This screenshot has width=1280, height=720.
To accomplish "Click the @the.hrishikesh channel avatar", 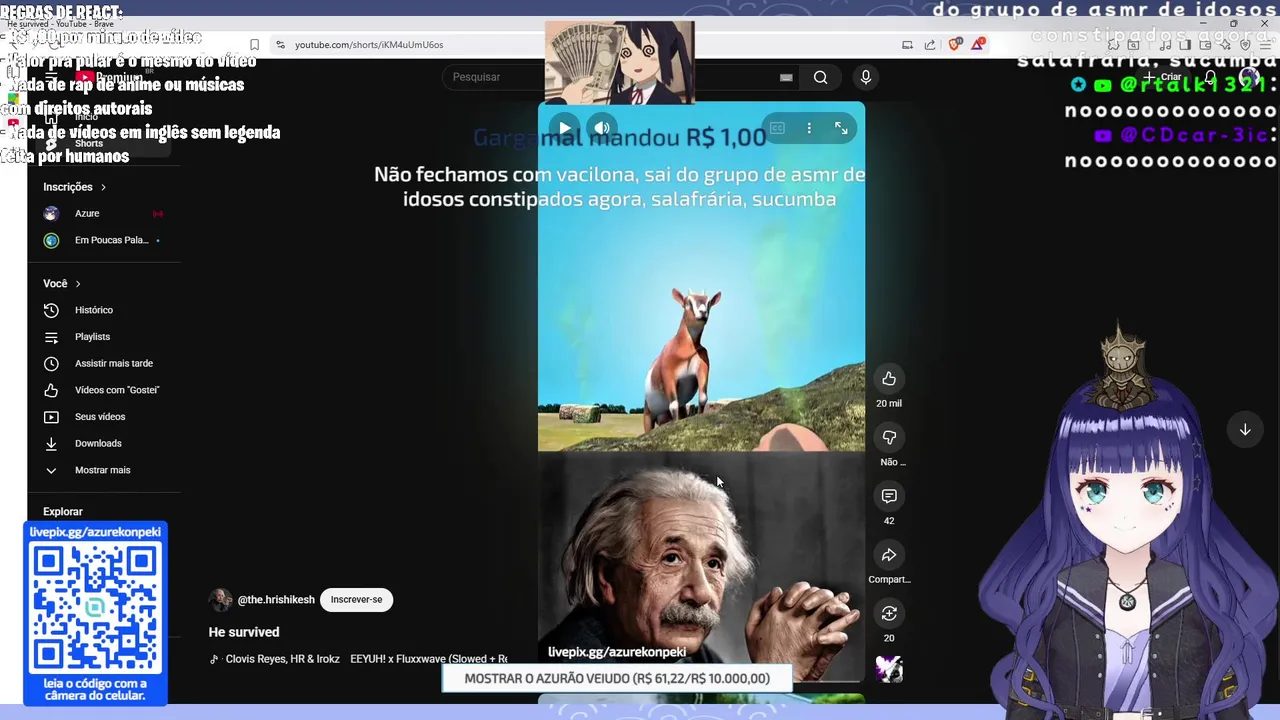I will 220,599.
